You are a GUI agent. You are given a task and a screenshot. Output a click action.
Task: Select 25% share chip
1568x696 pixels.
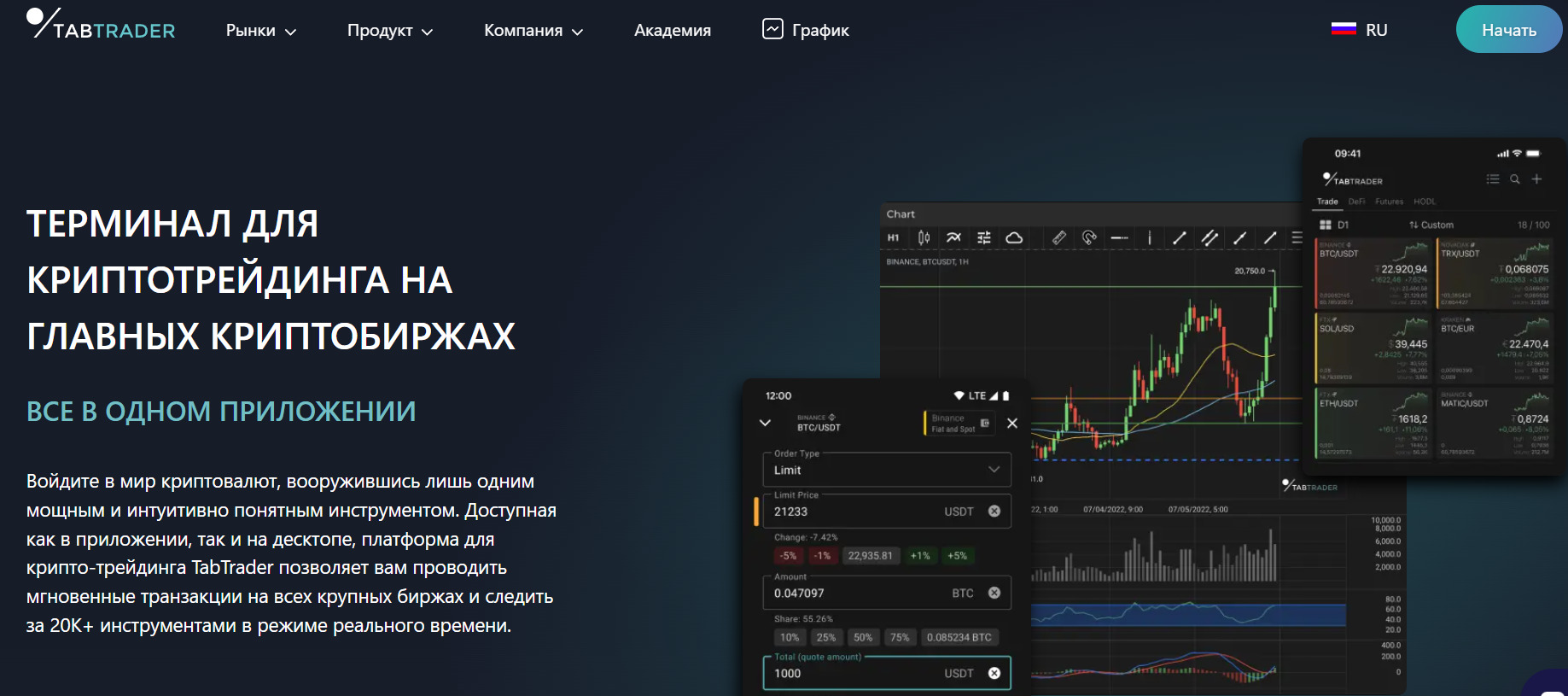pyautogui.click(x=826, y=637)
